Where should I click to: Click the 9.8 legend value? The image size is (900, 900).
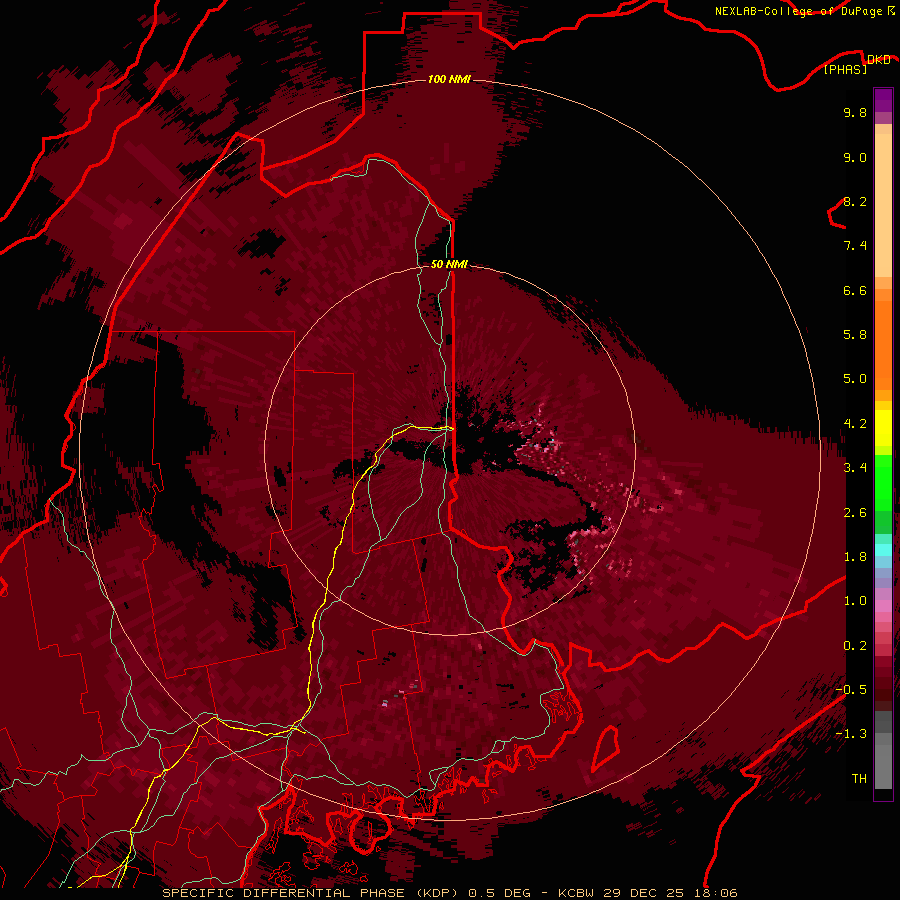[855, 112]
